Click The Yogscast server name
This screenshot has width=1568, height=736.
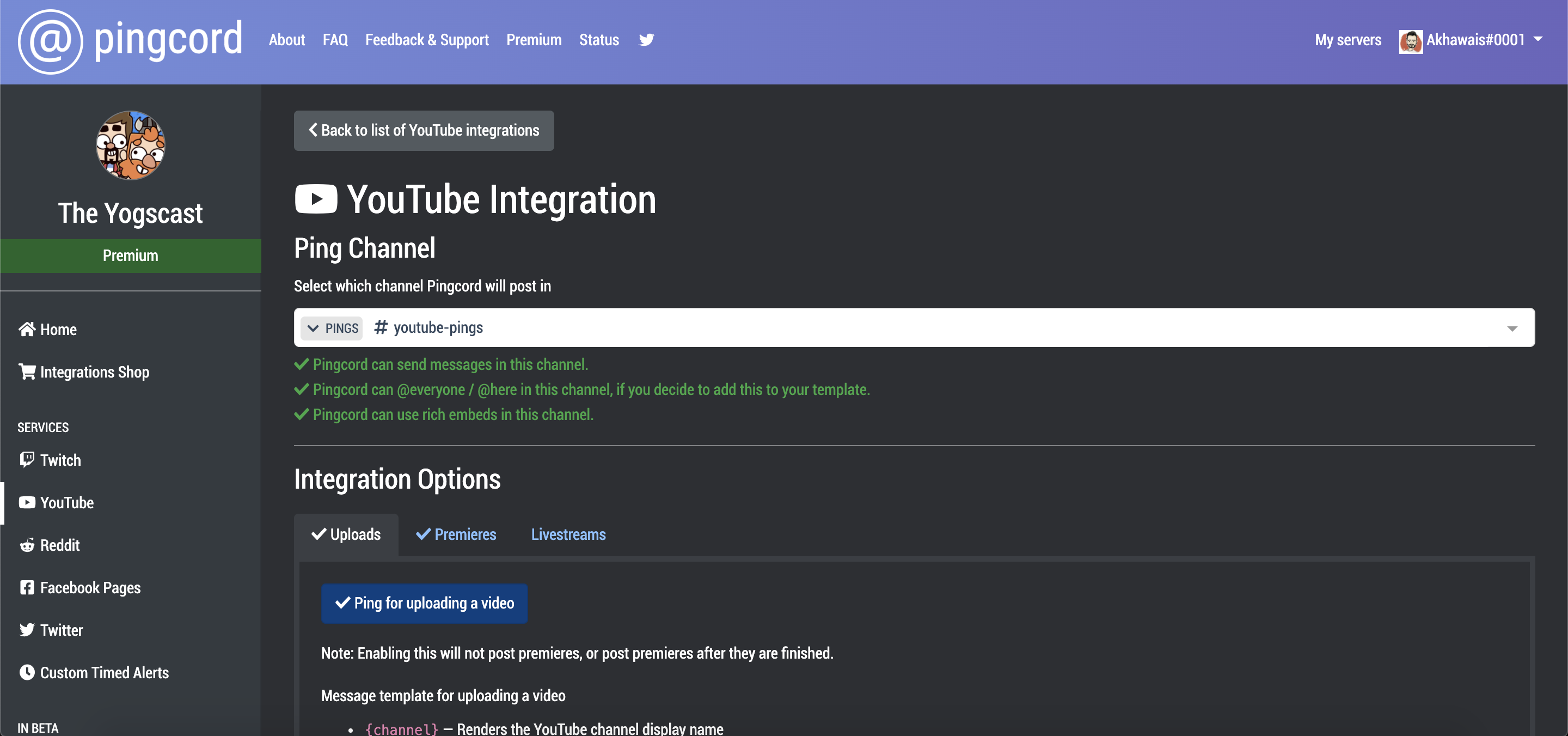coord(130,213)
